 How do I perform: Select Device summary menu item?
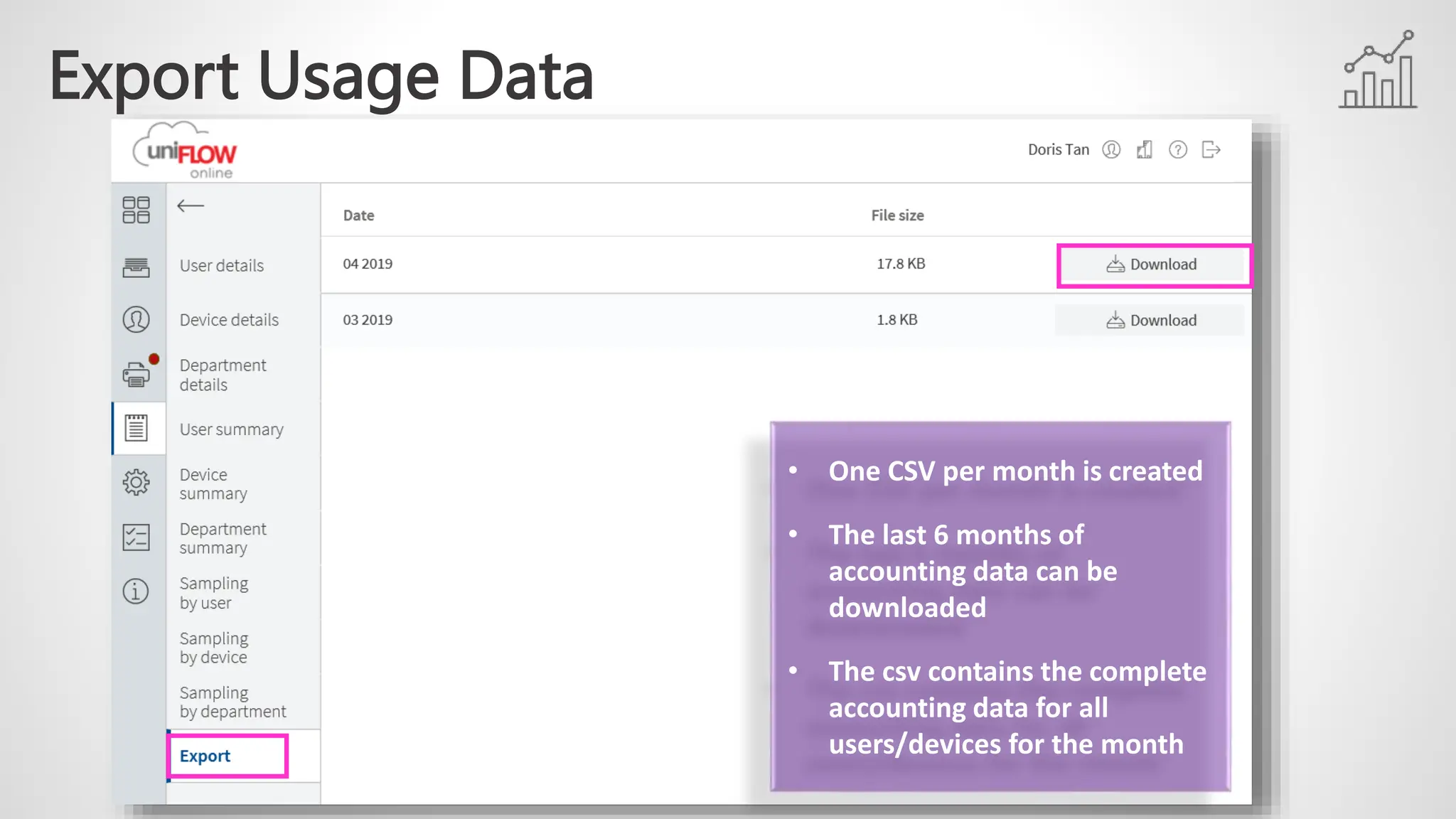pyautogui.click(x=213, y=484)
